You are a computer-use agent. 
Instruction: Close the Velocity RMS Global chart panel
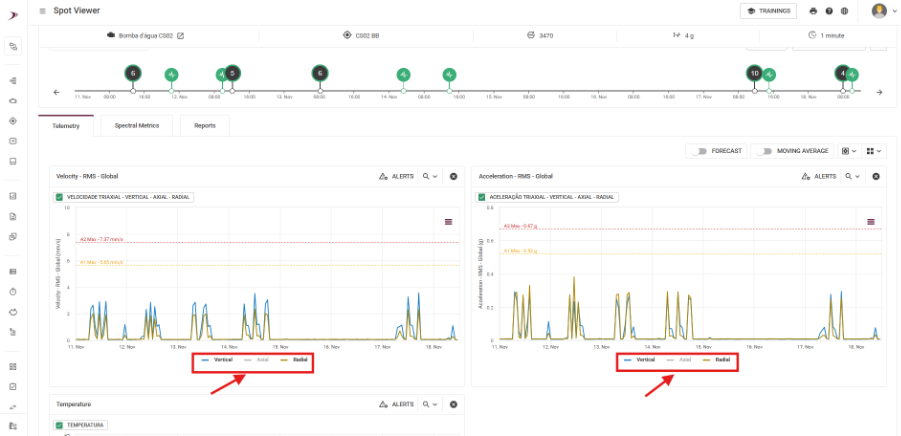coord(453,176)
